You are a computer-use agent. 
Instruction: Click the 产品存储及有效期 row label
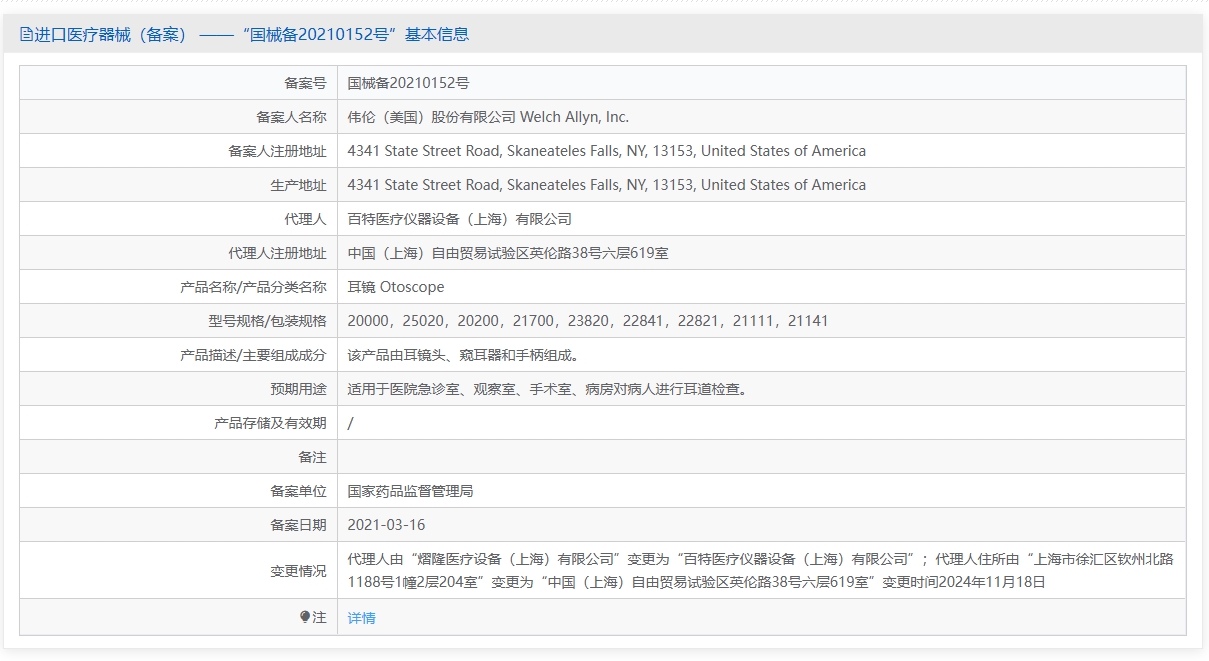270,423
